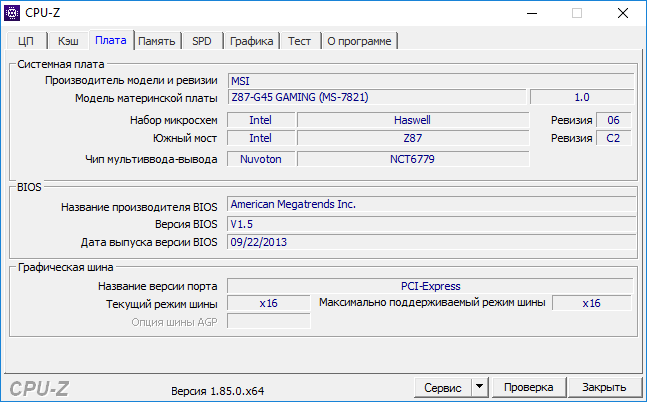Click the Дата выпуска версии BIOS label
647x402 pixels.
(149, 242)
